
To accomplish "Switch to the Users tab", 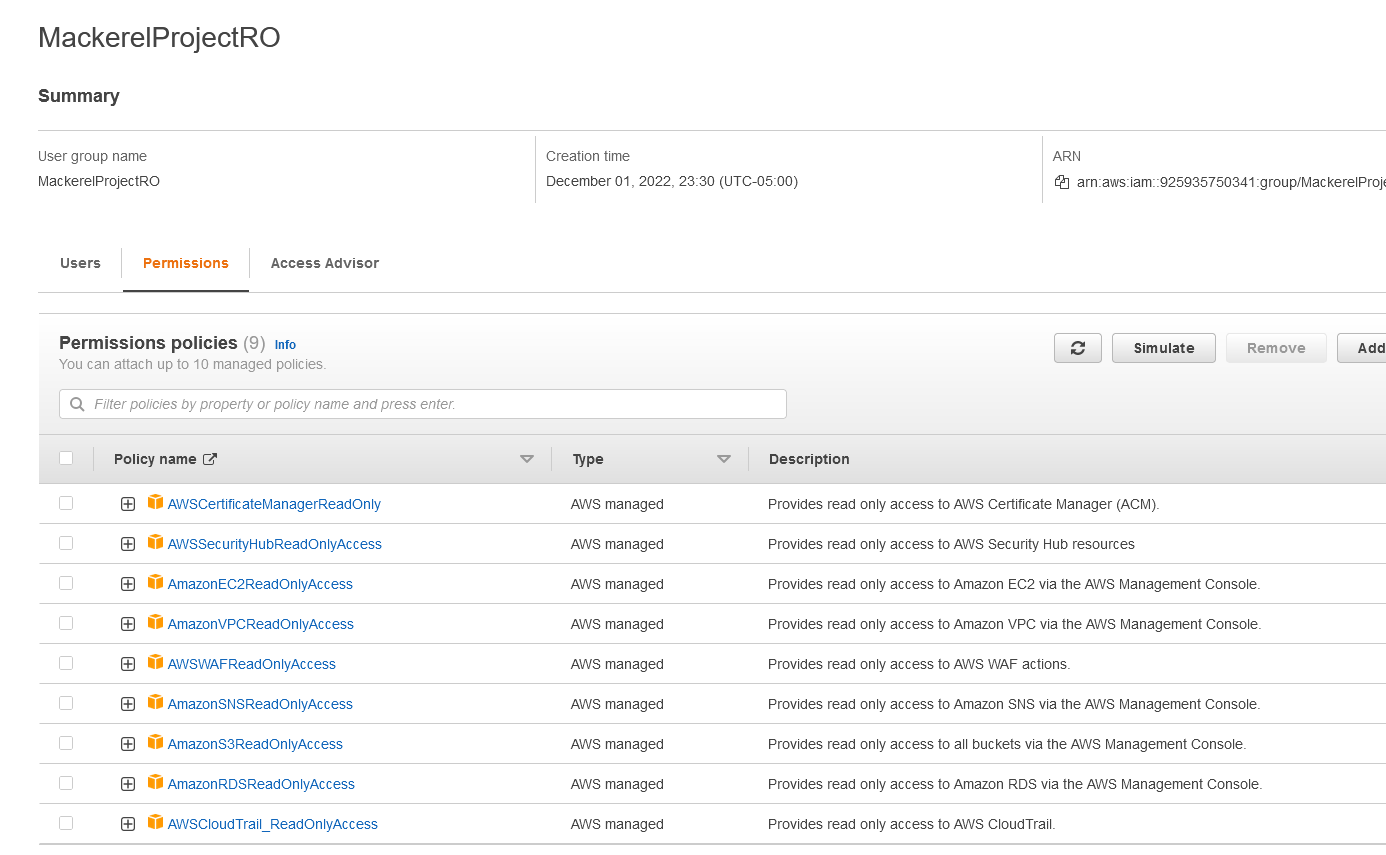I will (x=80, y=263).
